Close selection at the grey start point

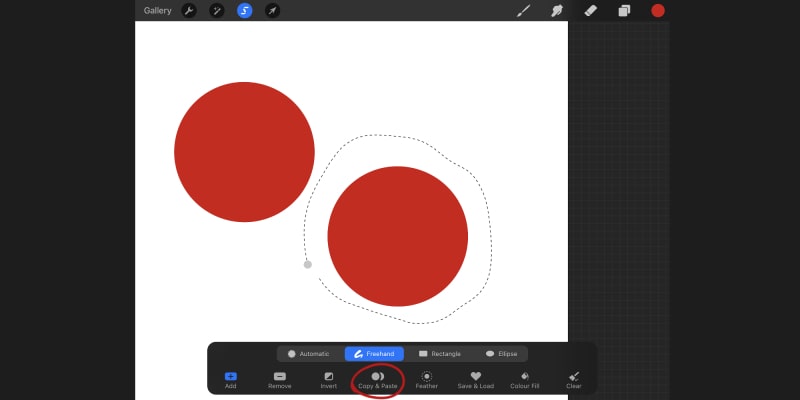pos(308,264)
